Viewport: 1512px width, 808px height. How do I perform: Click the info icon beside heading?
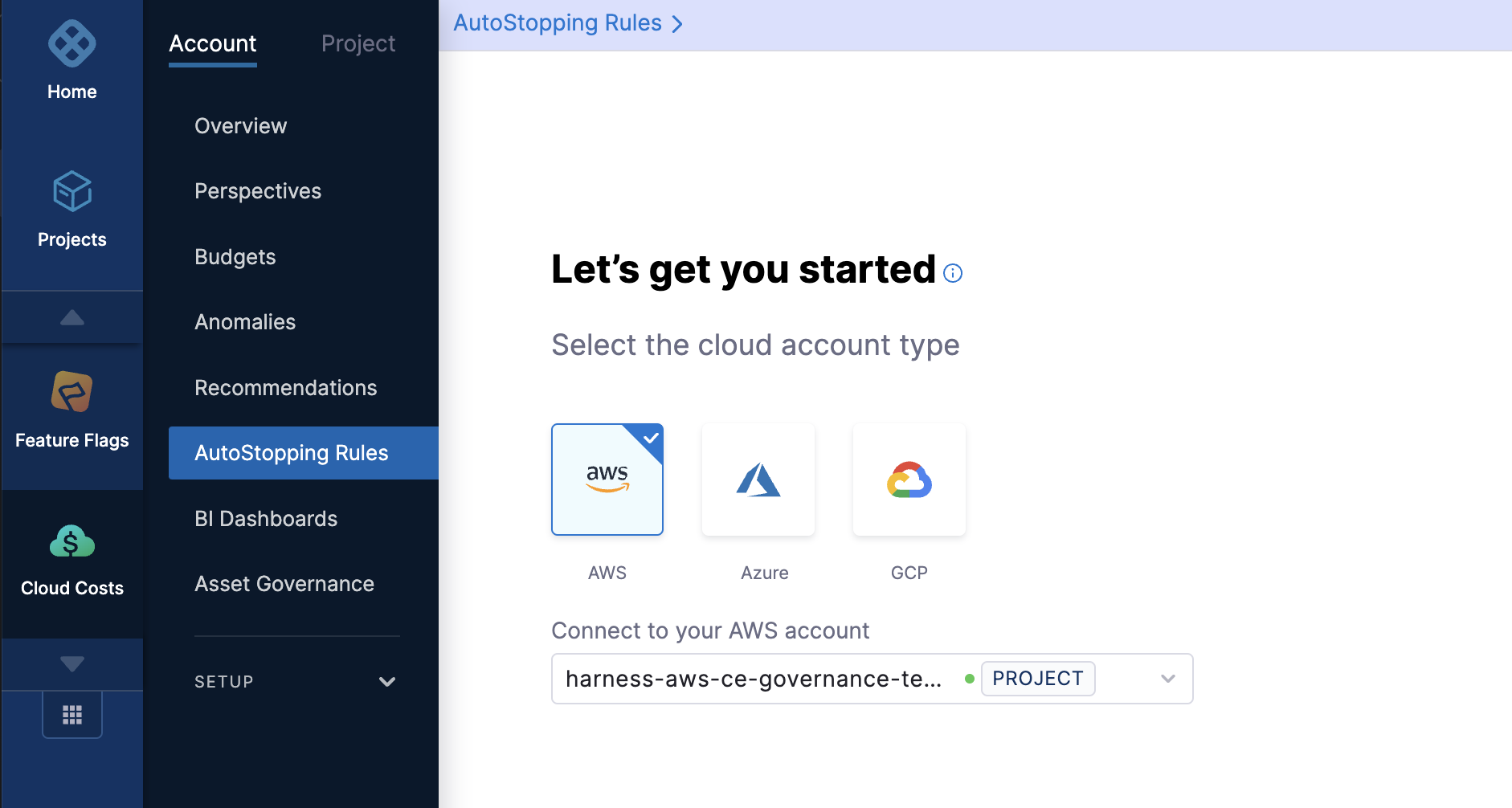pos(953,273)
